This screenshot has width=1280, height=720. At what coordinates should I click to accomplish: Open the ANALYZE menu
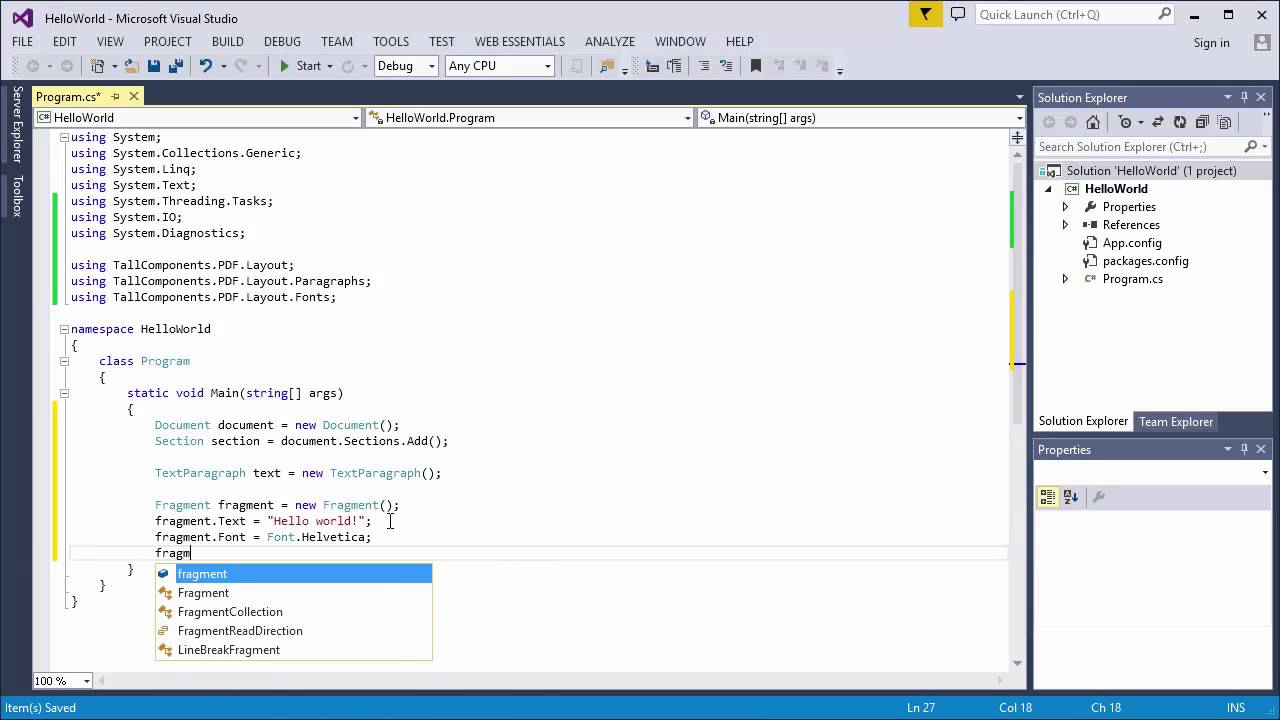[610, 42]
